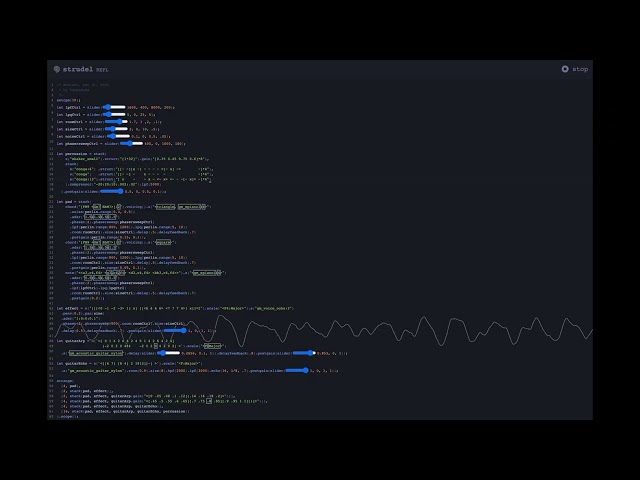Adjust the roomCtrl slider
Viewport: 640px width, 480px height.
(x=116, y=122)
